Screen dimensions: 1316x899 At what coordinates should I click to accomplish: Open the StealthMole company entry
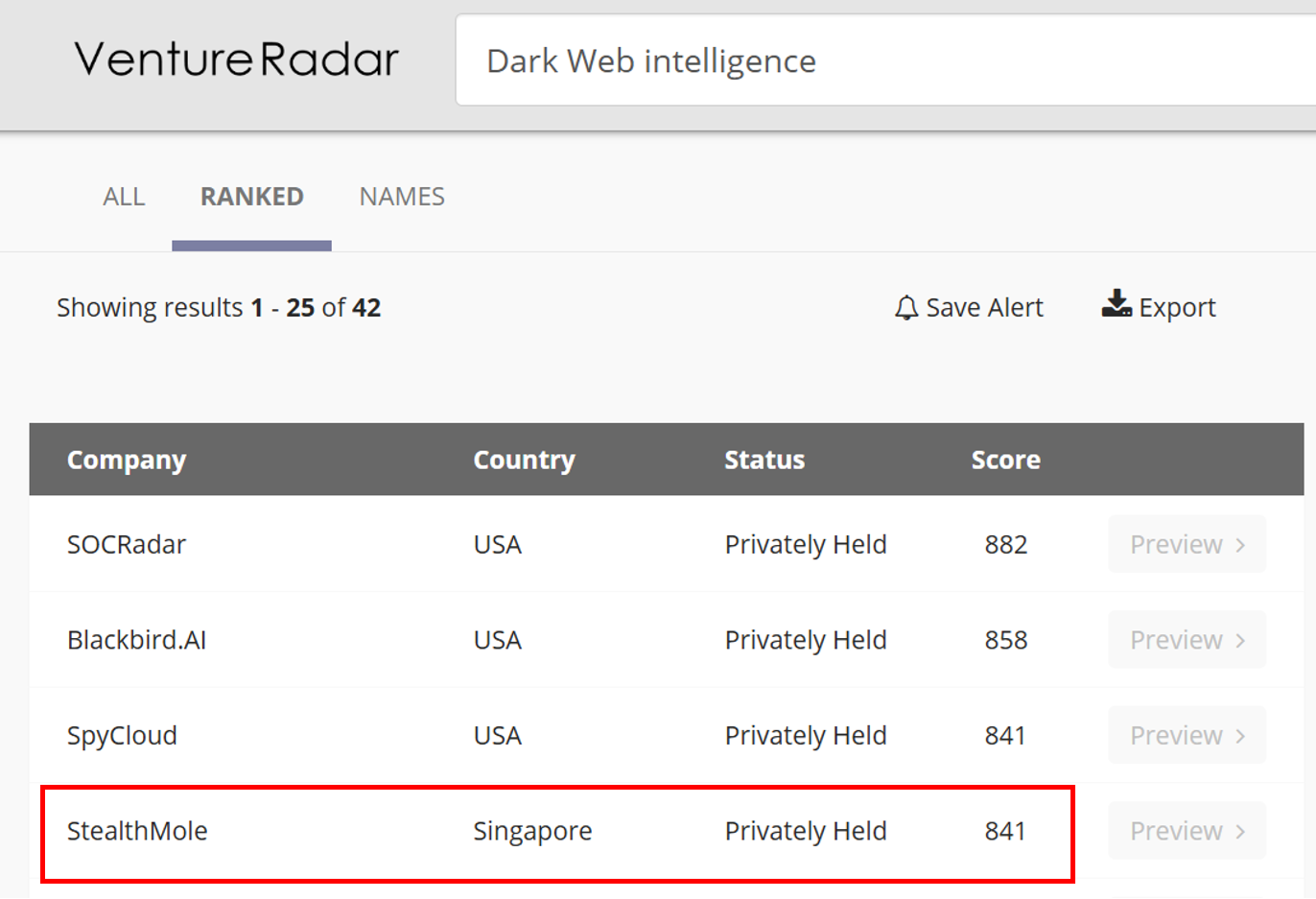(x=137, y=831)
